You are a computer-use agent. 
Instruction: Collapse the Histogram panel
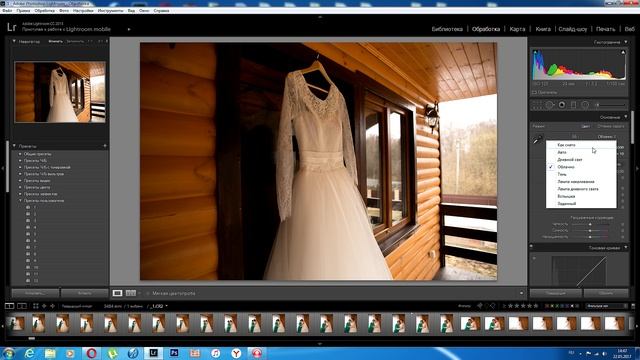click(625, 42)
